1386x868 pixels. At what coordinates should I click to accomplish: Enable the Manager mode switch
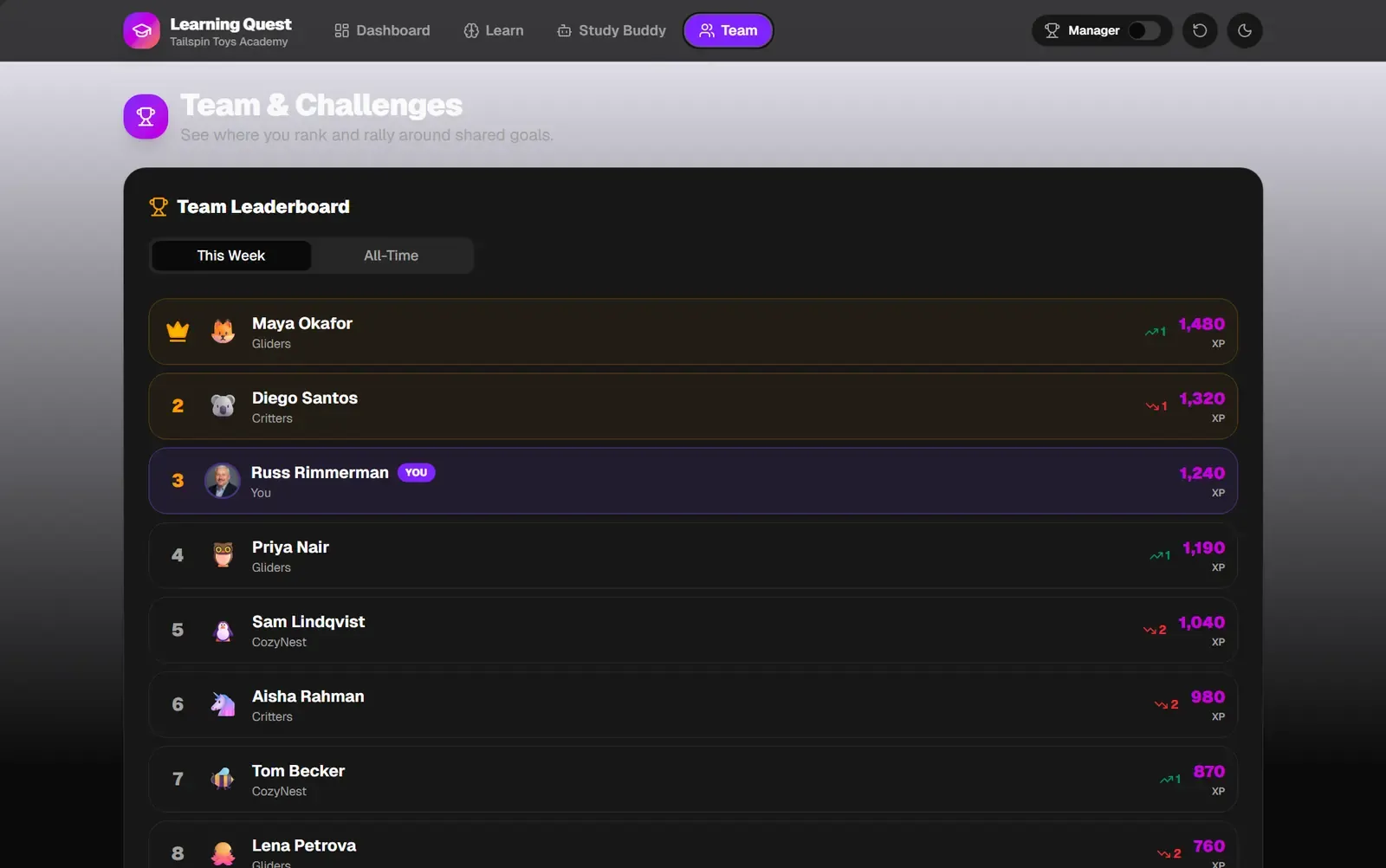1143,30
